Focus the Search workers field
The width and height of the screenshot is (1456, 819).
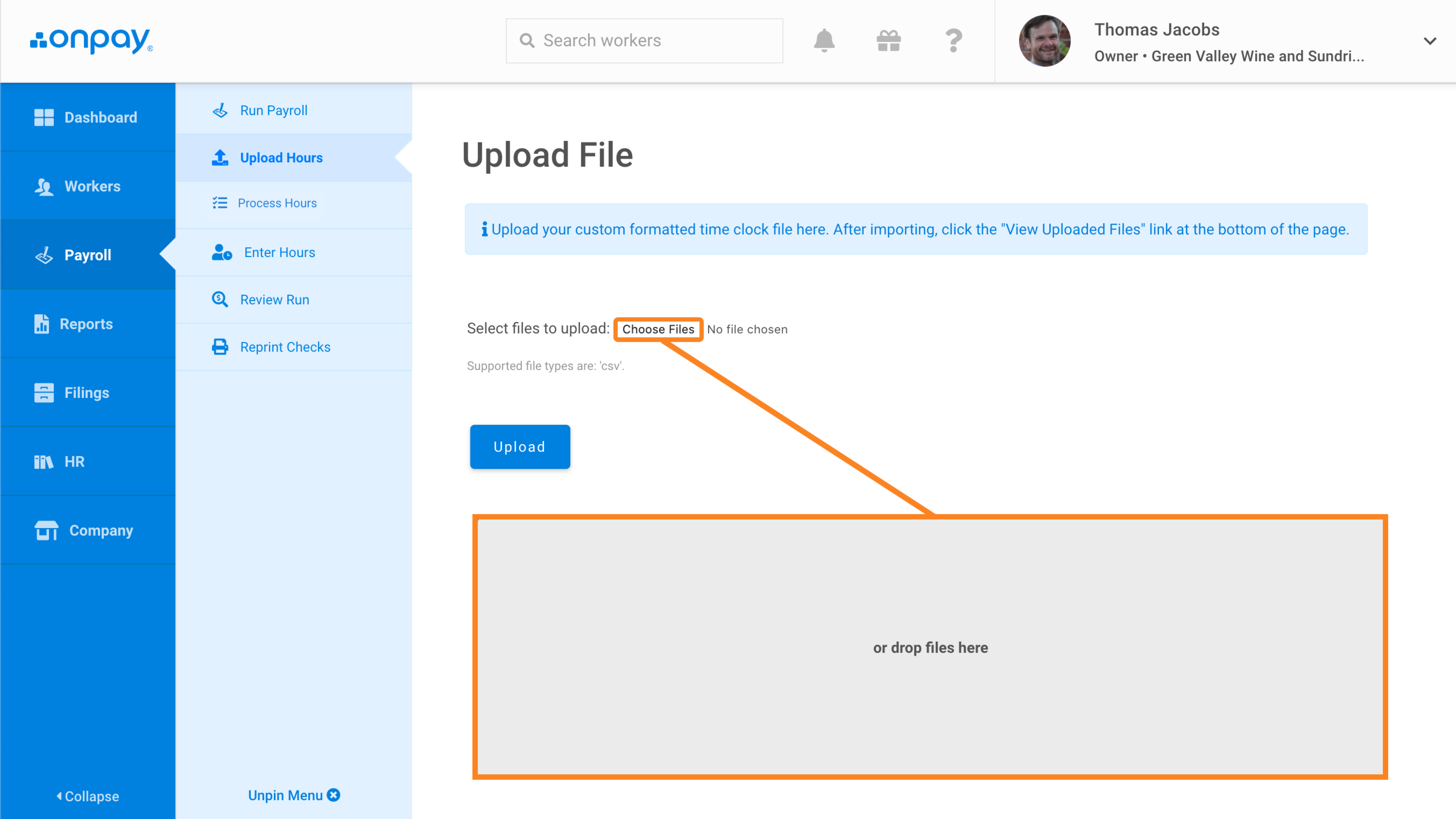644,41
